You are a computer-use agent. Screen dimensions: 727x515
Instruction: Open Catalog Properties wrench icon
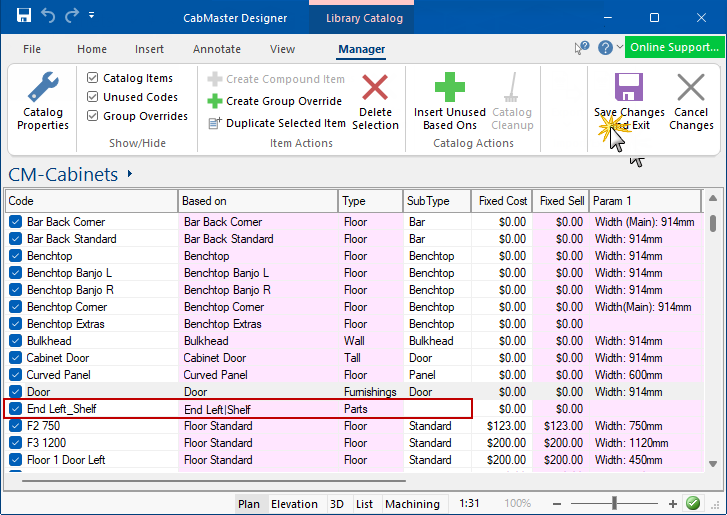[x=43, y=87]
